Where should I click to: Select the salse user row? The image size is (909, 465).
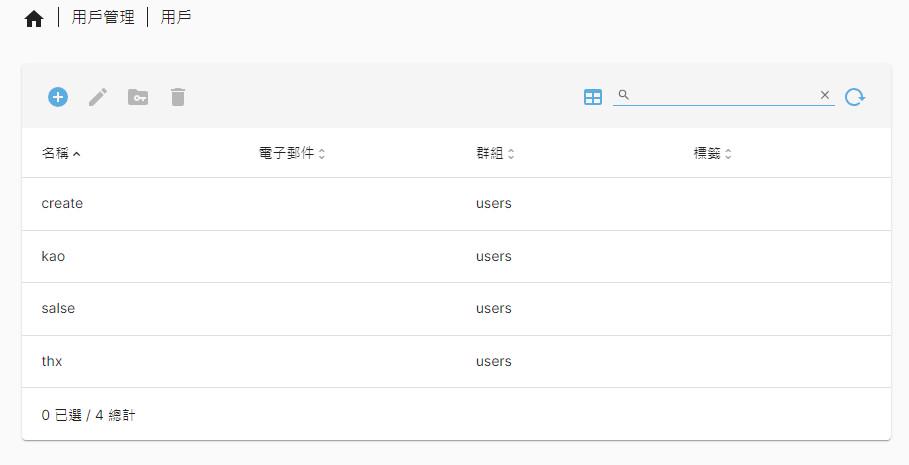456,309
